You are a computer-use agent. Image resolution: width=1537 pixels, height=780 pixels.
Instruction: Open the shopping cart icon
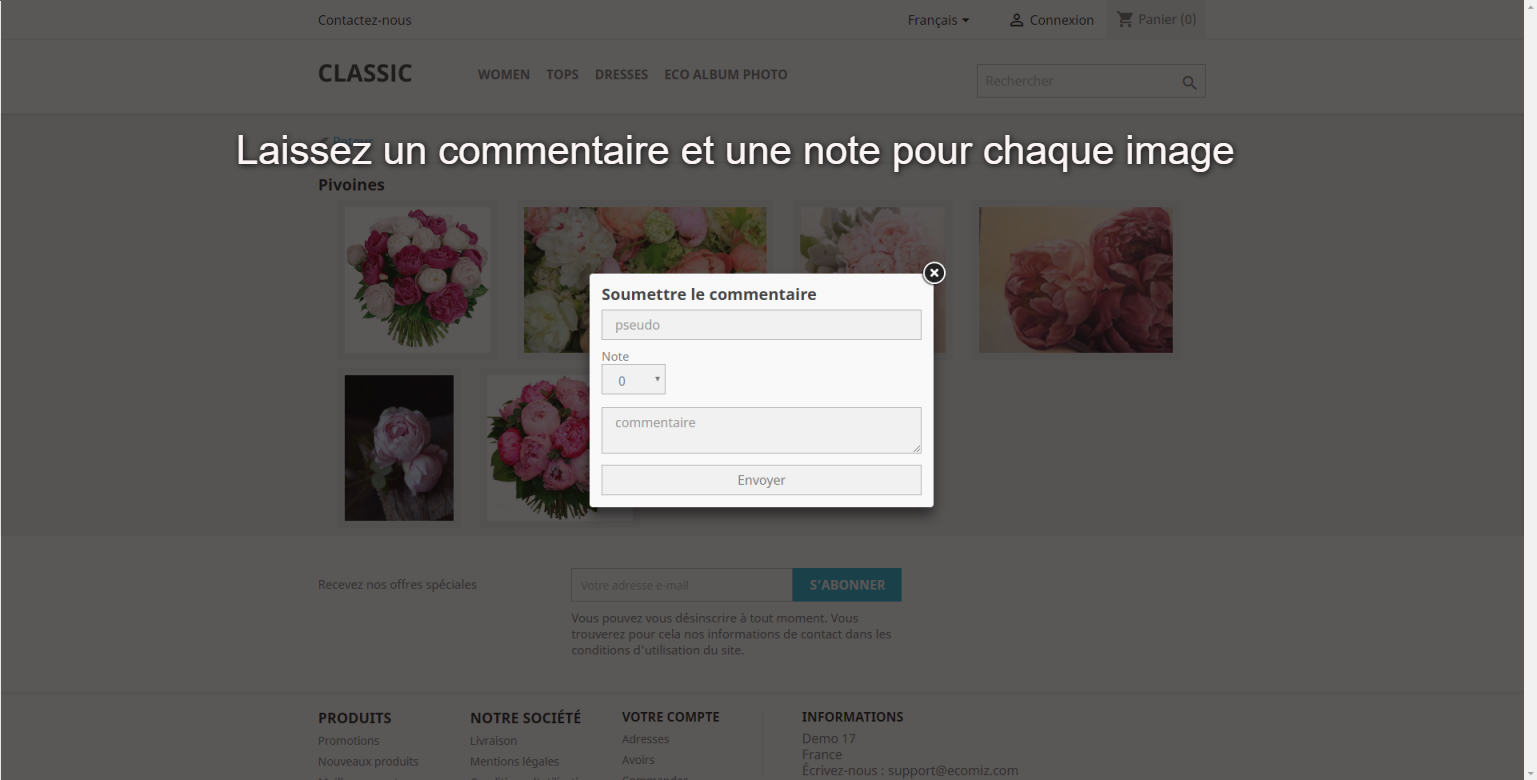pyautogui.click(x=1125, y=19)
